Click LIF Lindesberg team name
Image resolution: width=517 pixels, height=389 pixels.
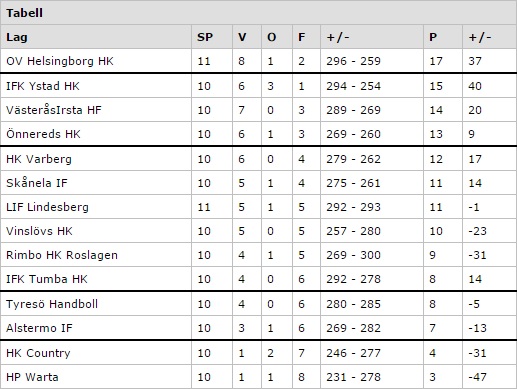coord(47,207)
